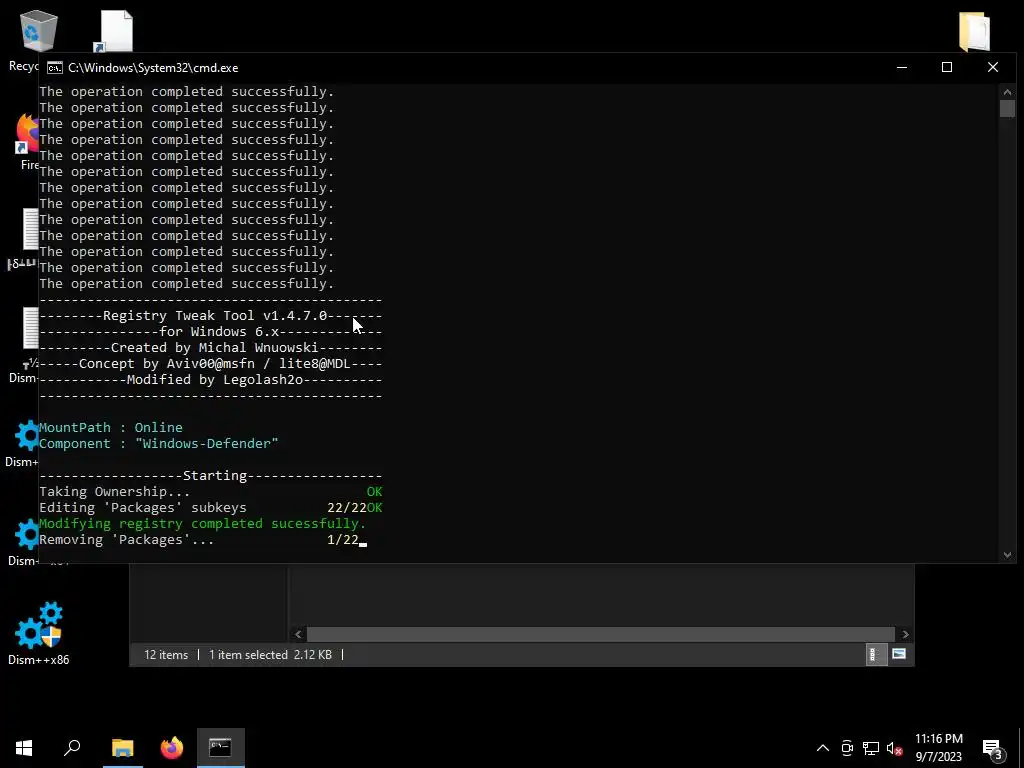
Task: Select the blank file shortcut on desktop
Action: coord(116,31)
